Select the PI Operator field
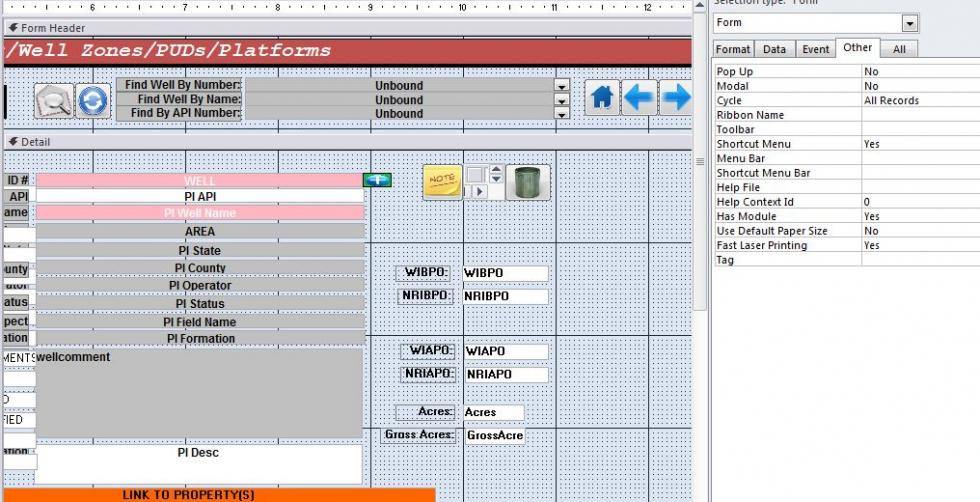 (200, 285)
